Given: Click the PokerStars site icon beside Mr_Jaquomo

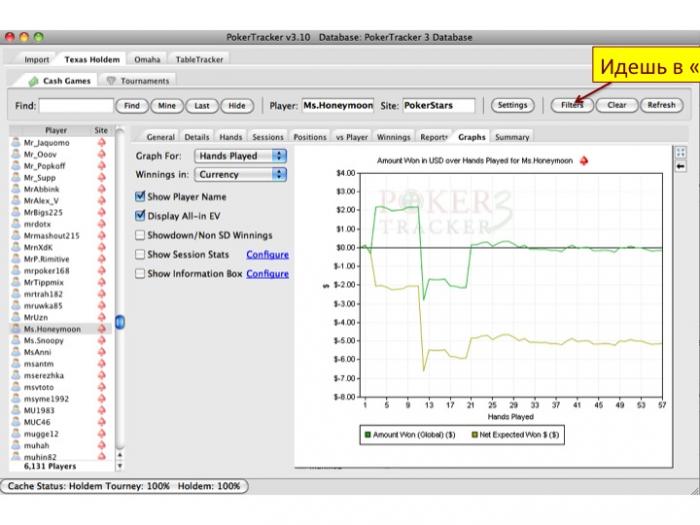Looking at the screenshot, I should pyautogui.click(x=102, y=142).
